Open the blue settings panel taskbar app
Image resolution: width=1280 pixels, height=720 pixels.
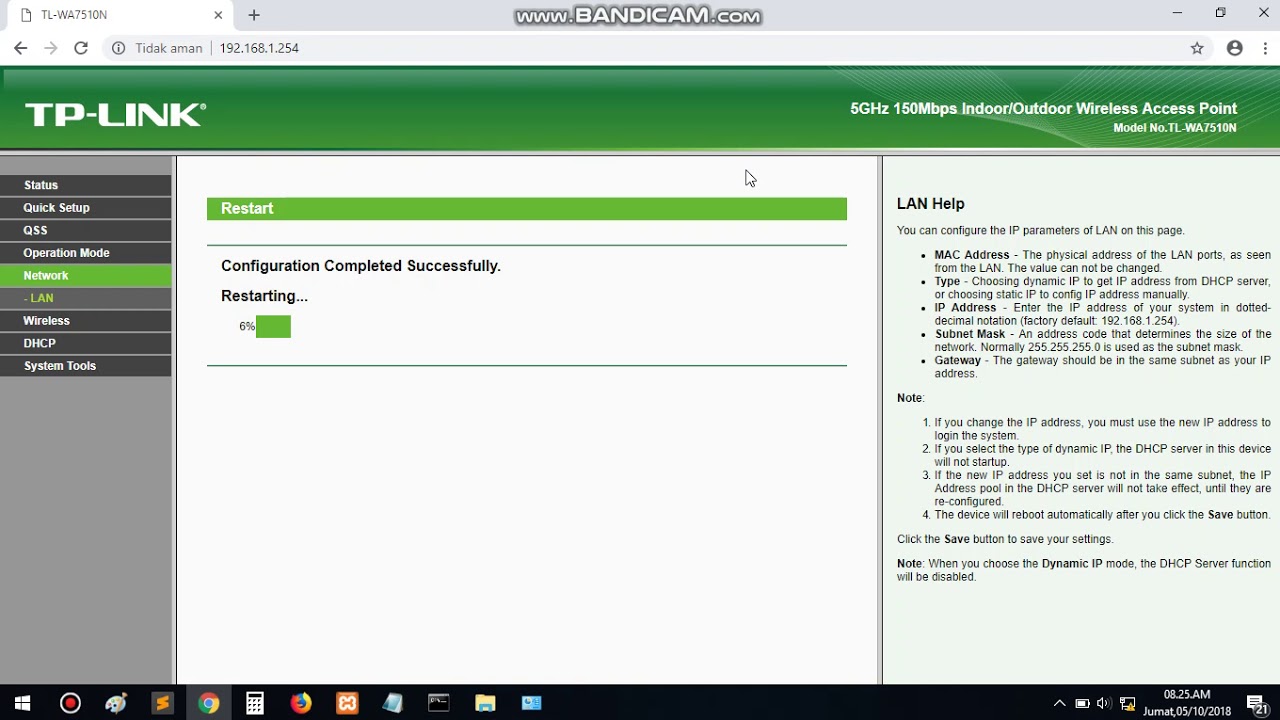point(531,703)
